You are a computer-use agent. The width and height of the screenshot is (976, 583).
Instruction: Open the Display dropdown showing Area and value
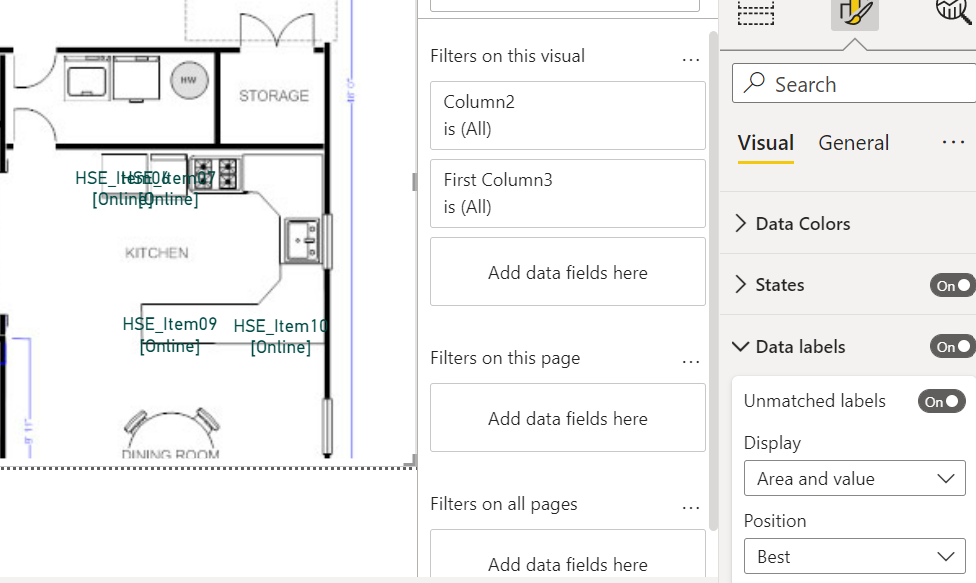click(855, 478)
